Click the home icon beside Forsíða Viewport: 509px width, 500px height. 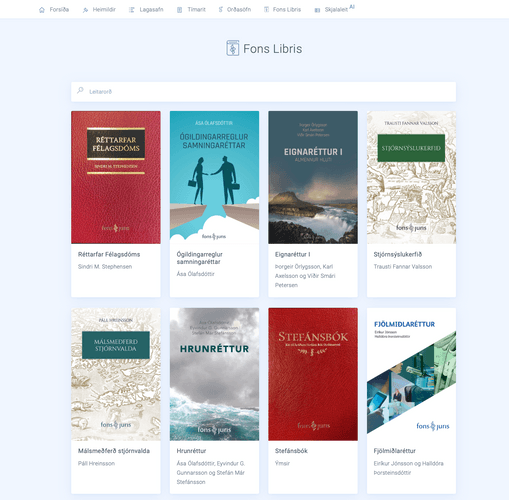pyautogui.click(x=42, y=10)
